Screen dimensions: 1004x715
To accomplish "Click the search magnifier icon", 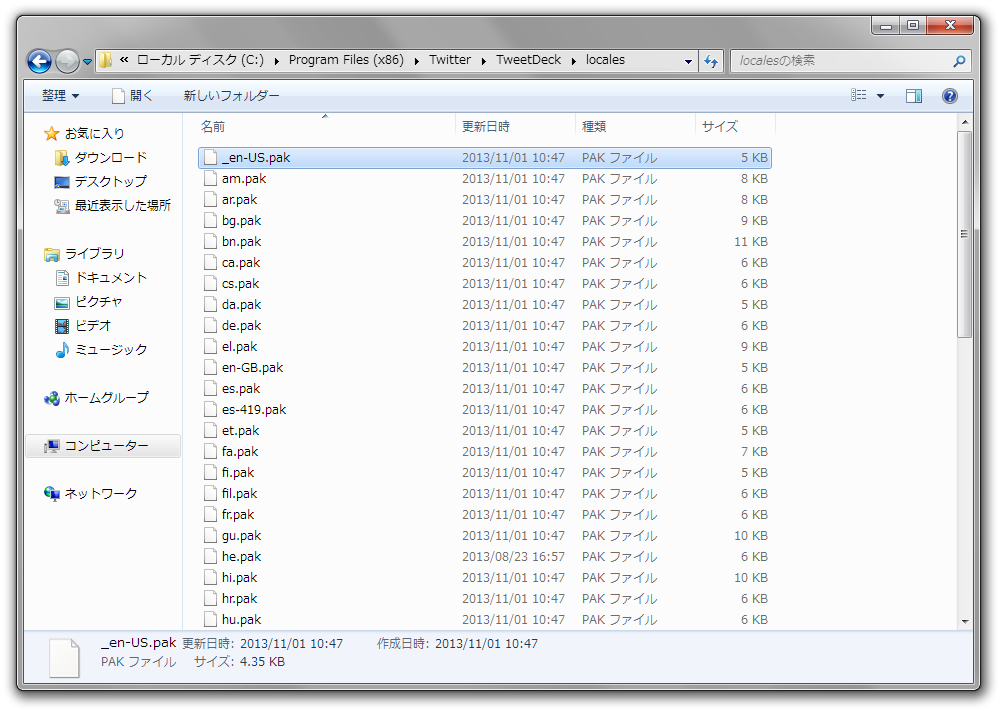I will [959, 61].
